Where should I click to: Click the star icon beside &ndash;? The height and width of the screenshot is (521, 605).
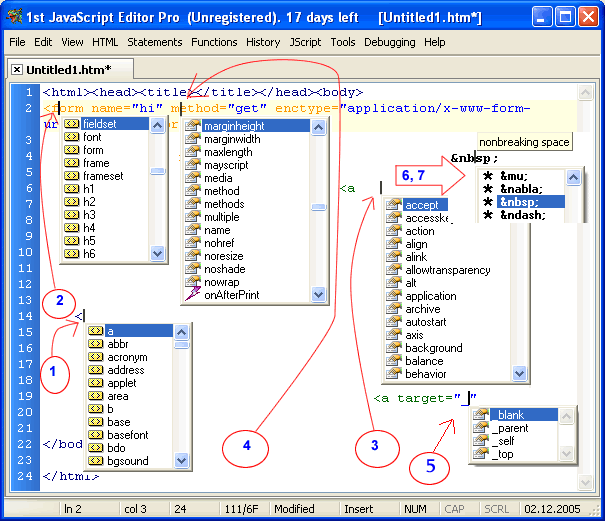point(488,215)
